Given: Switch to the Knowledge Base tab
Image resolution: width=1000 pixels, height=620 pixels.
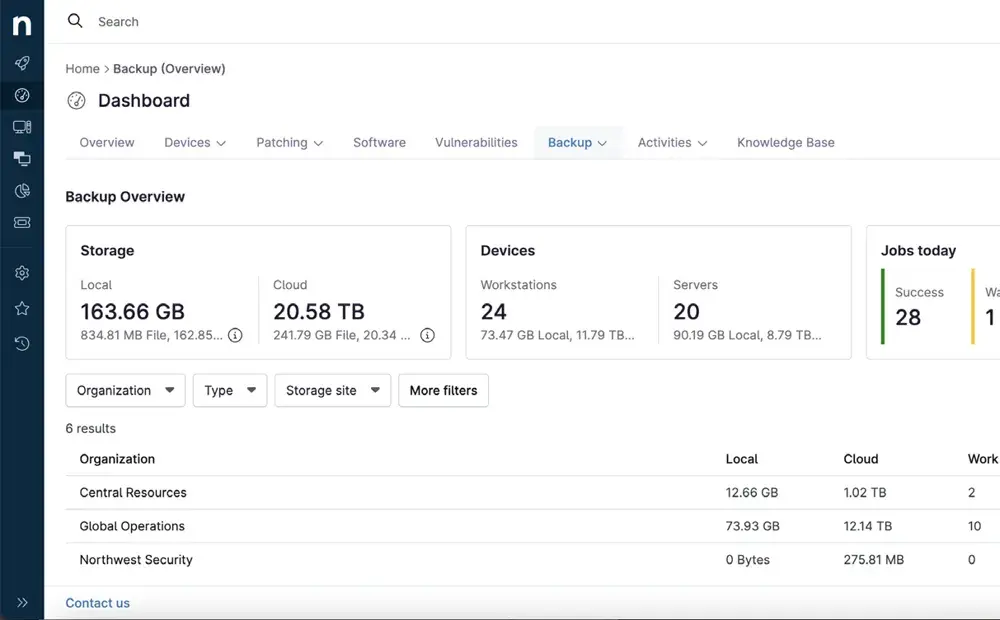Looking at the screenshot, I should 786,143.
